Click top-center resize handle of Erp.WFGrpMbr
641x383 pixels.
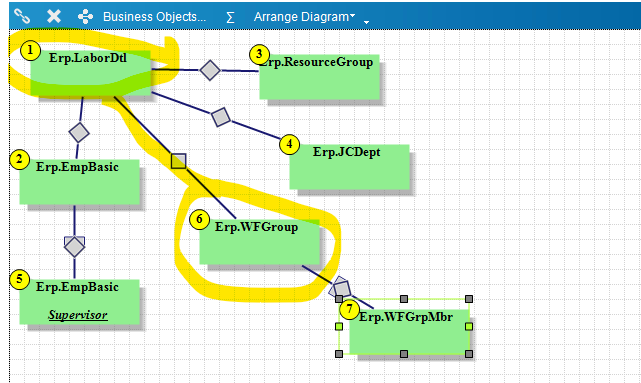point(404,299)
